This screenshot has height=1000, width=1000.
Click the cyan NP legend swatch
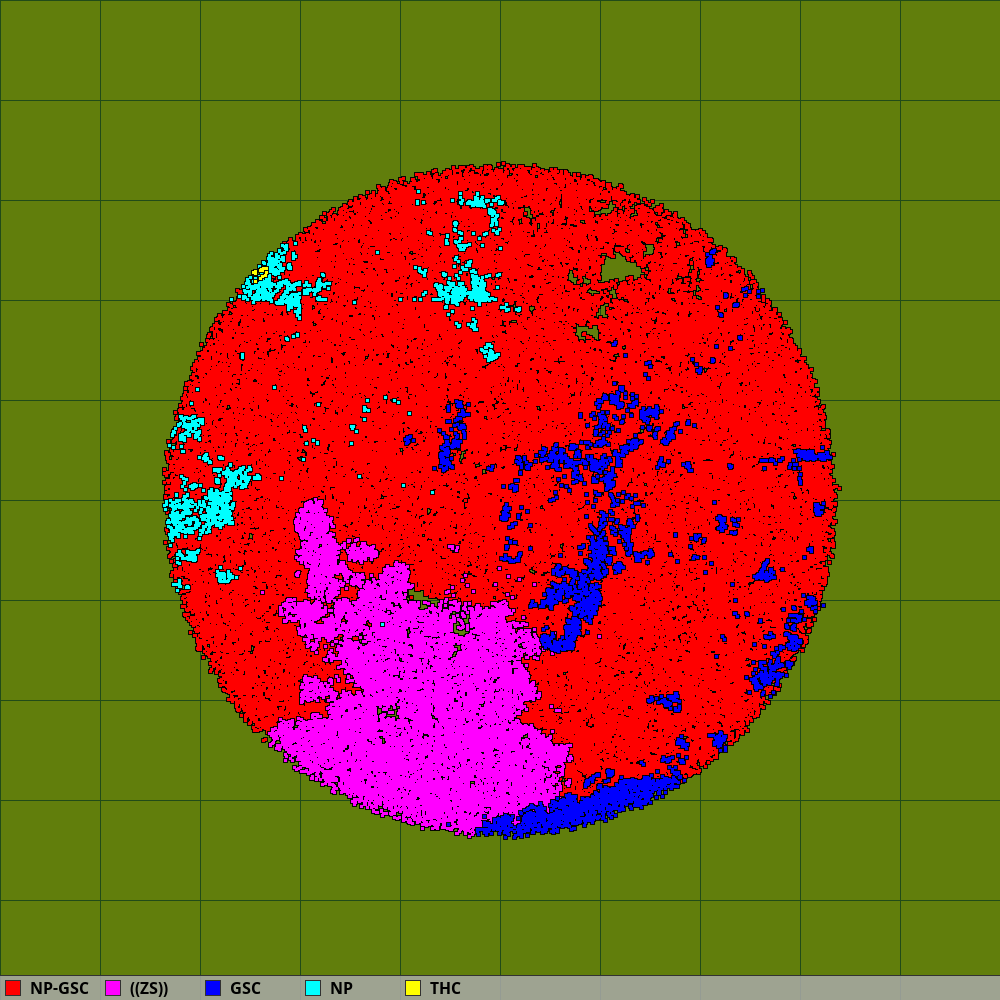pos(313,988)
